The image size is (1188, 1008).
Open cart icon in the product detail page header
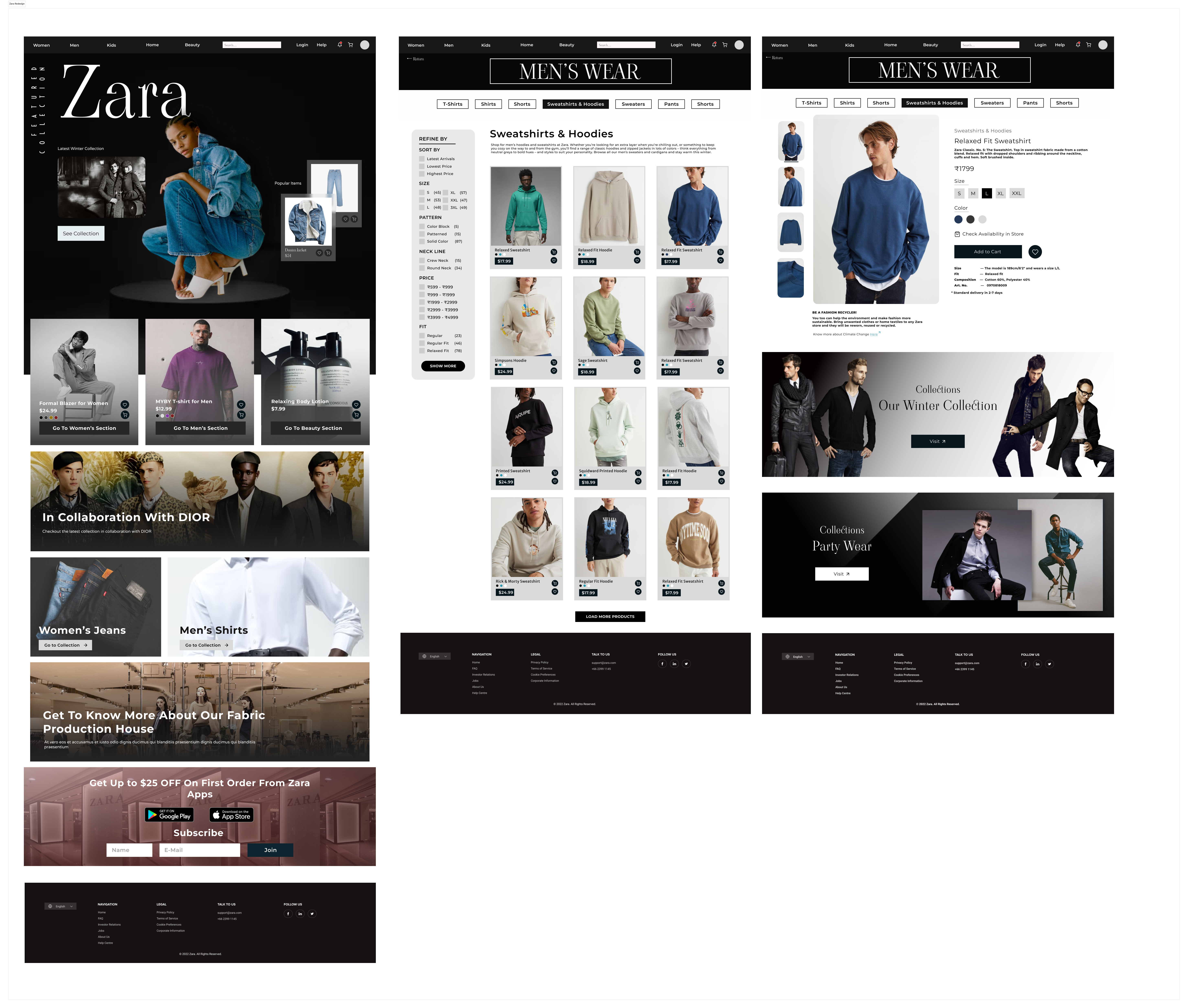coord(1089,45)
